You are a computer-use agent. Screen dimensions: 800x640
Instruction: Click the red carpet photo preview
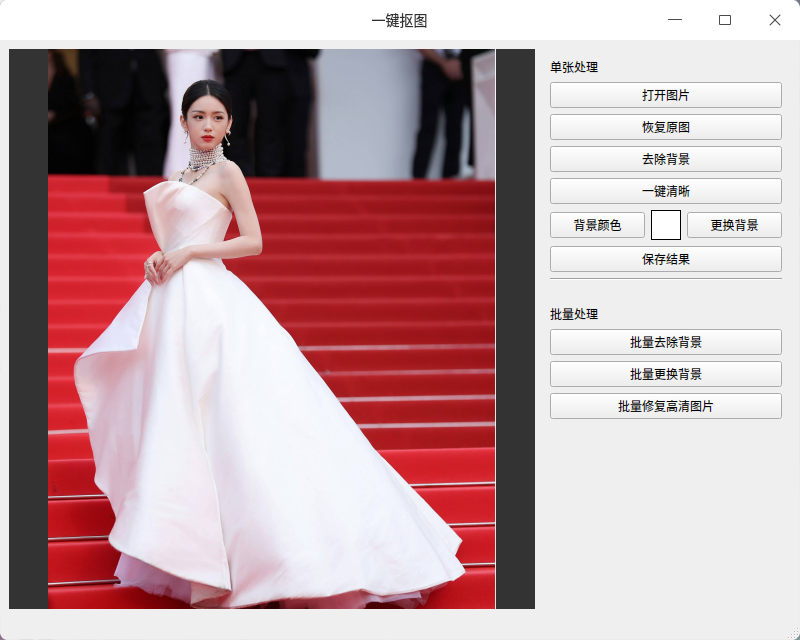click(x=271, y=329)
